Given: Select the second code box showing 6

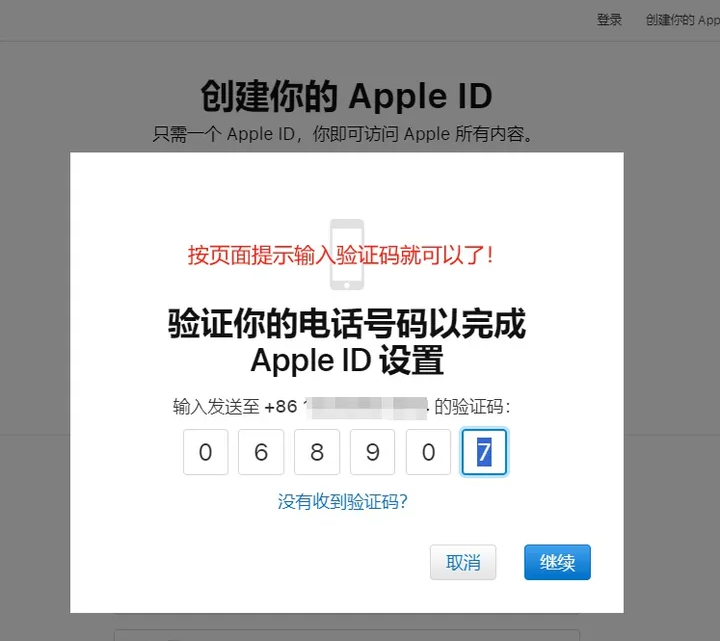Looking at the screenshot, I should coord(261,452).
